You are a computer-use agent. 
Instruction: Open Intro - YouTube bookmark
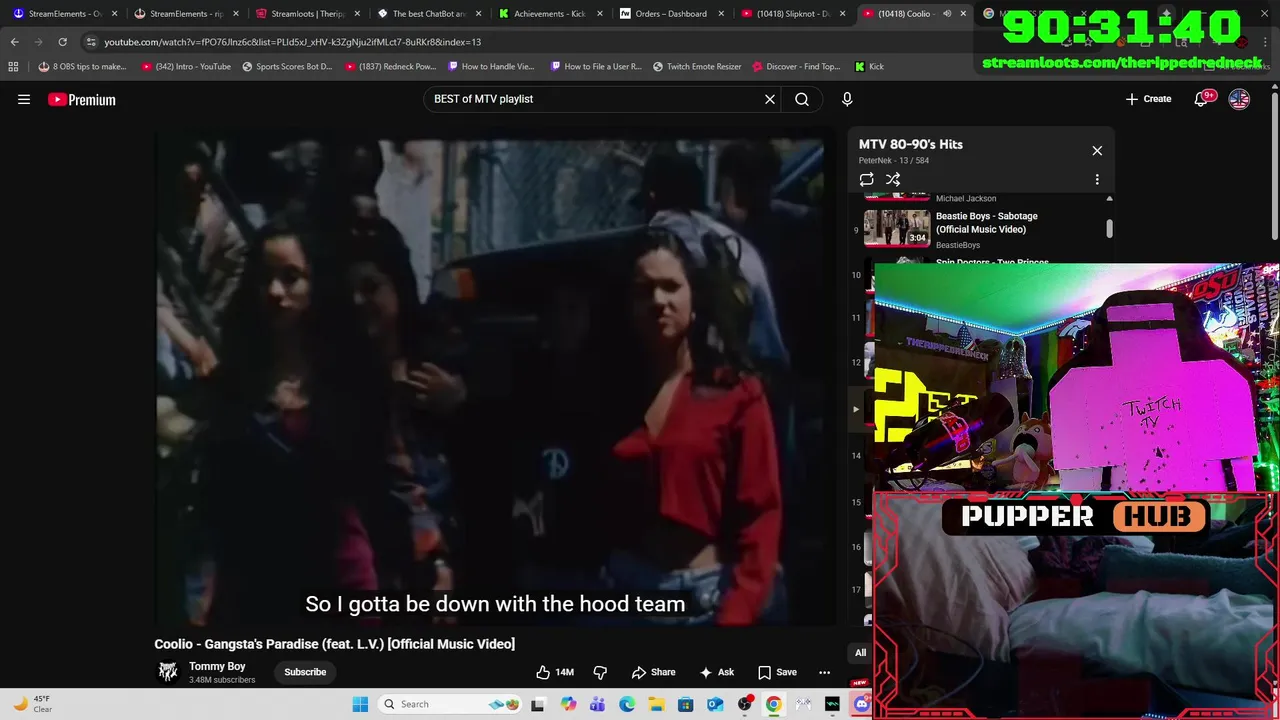pos(186,67)
